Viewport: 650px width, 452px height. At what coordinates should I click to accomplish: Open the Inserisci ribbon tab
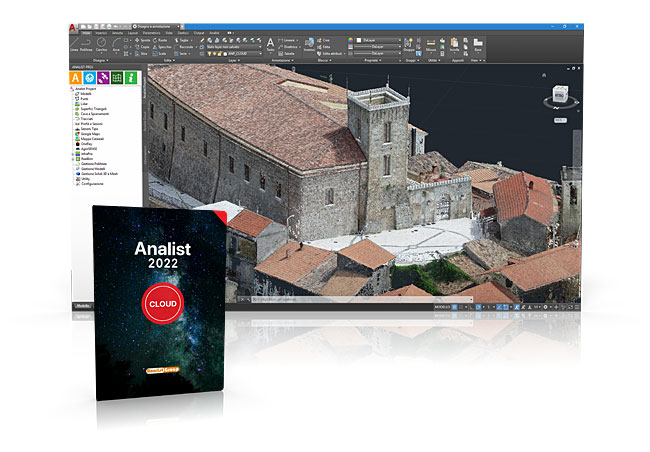click(101, 33)
